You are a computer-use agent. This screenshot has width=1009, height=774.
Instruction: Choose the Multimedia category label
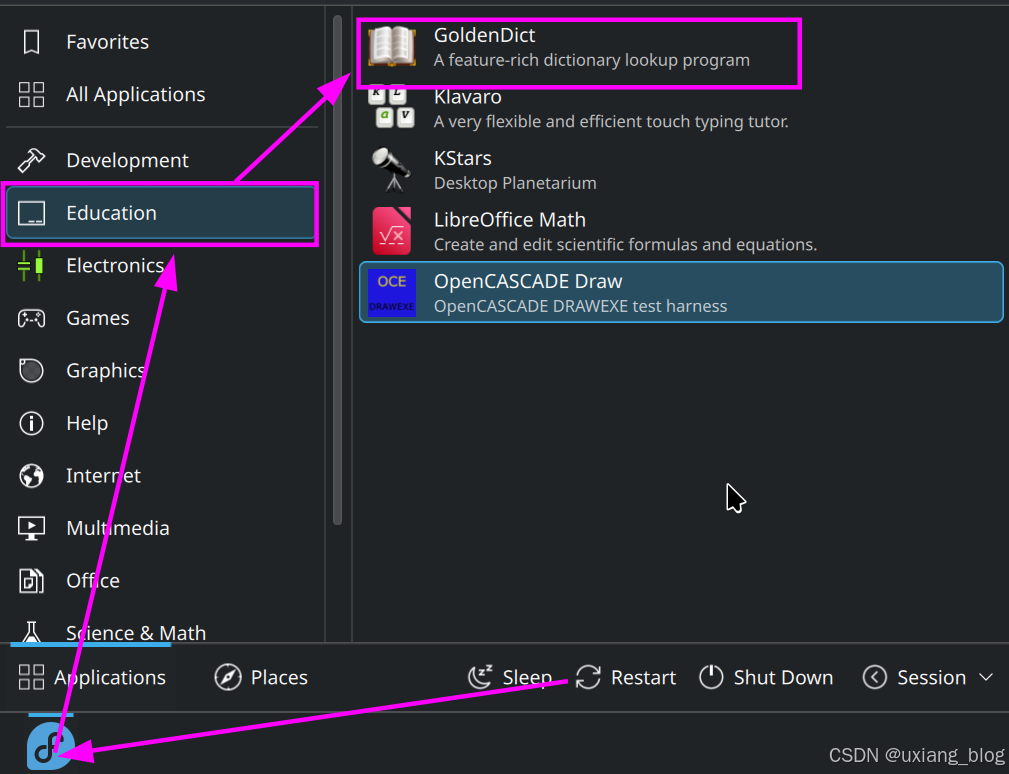118,528
